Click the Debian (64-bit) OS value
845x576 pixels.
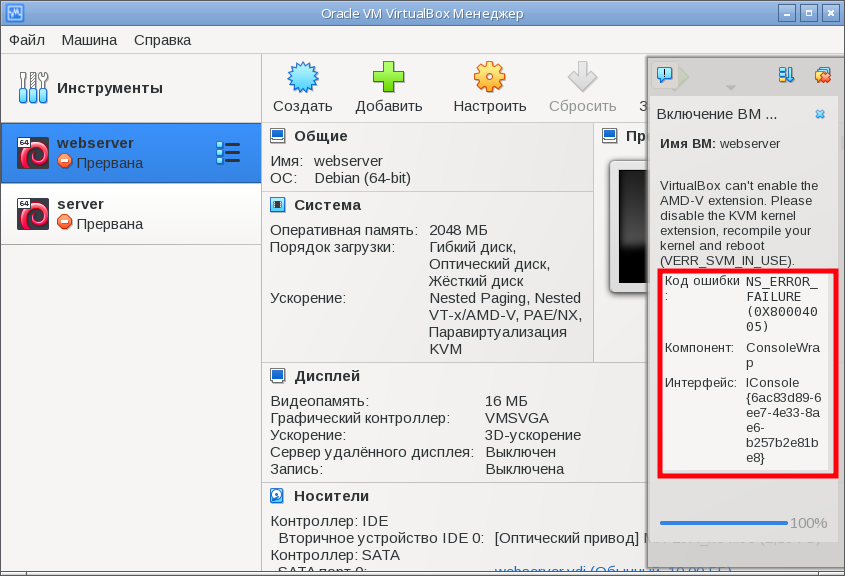363,178
